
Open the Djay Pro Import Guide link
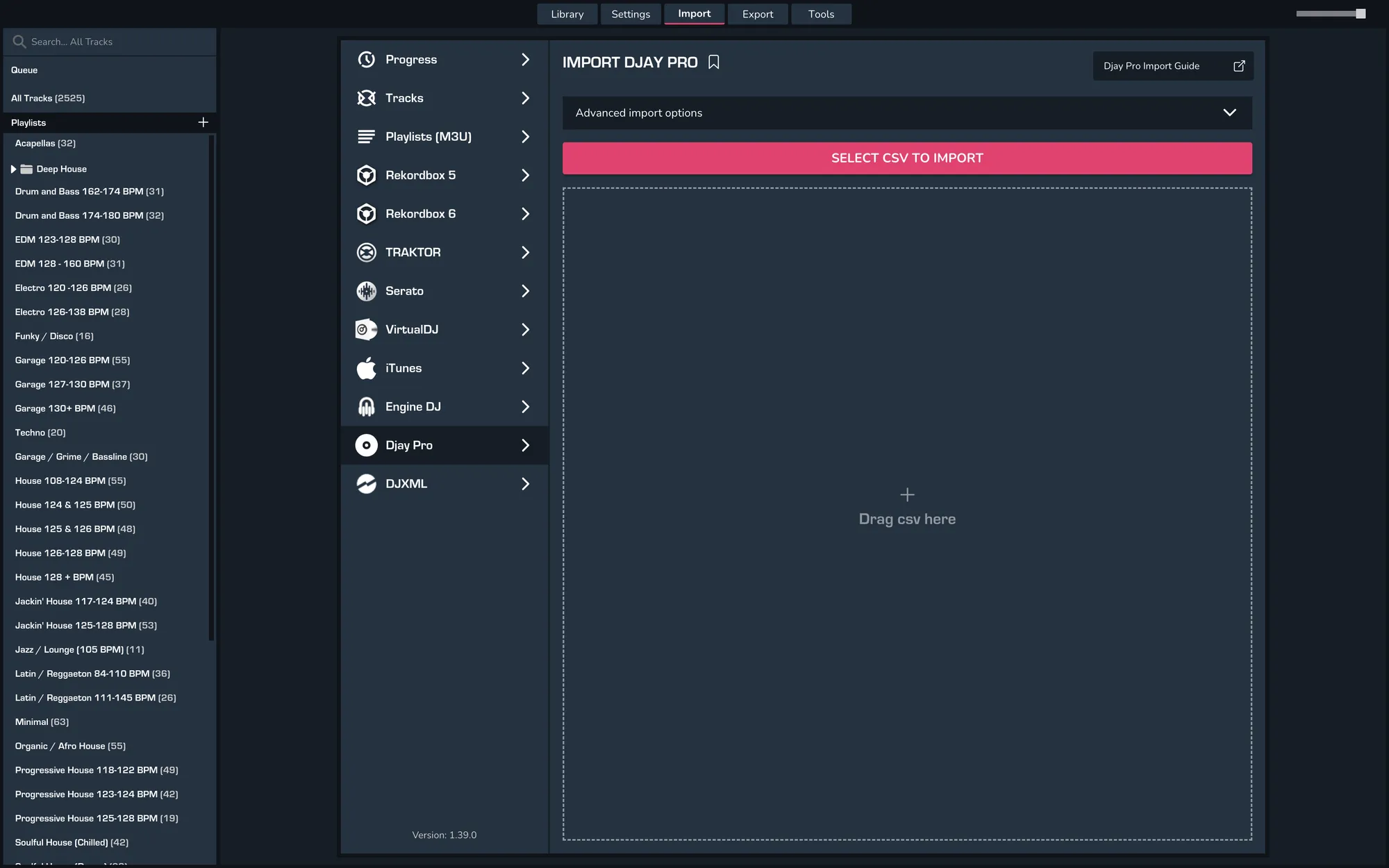[x=1172, y=66]
